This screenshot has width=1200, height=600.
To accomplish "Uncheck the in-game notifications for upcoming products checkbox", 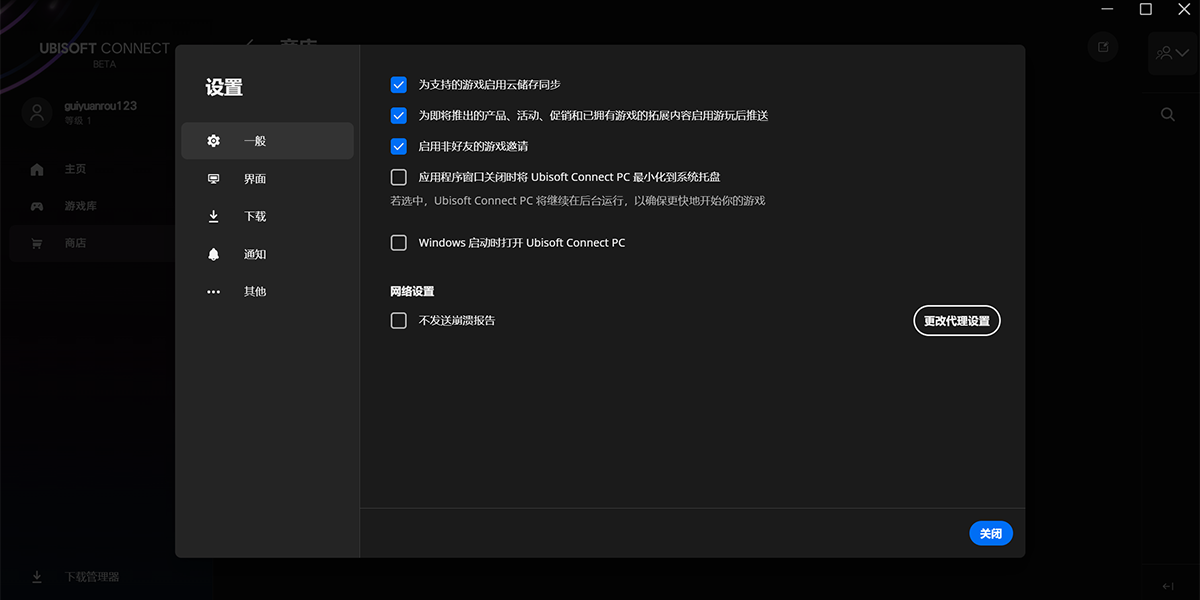I will coord(399,116).
